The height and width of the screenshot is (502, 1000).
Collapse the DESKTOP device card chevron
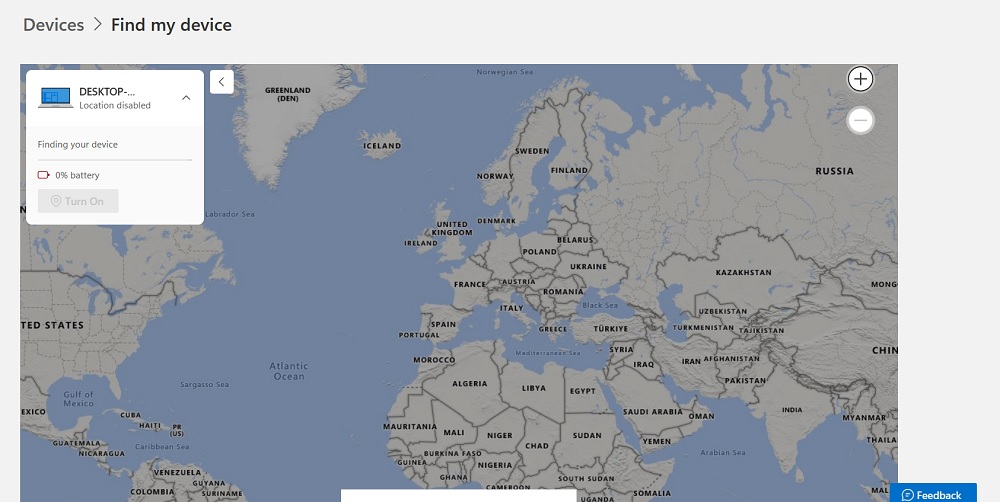(186, 98)
